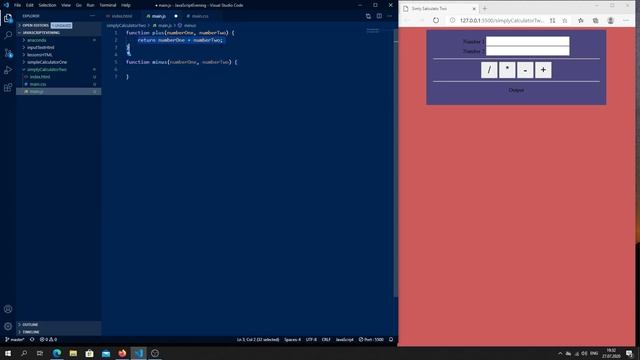Open the File menu
The image size is (640, 360).
coord(18,5)
